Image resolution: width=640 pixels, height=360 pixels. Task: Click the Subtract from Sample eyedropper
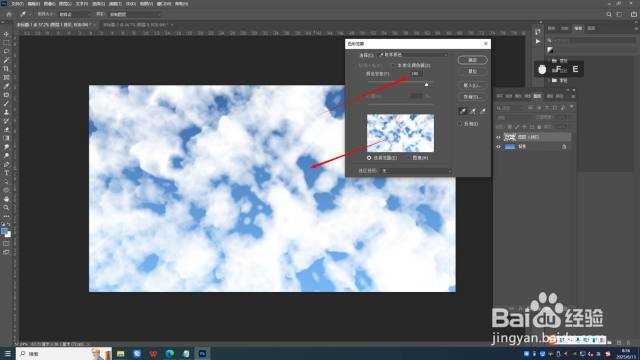click(483, 111)
